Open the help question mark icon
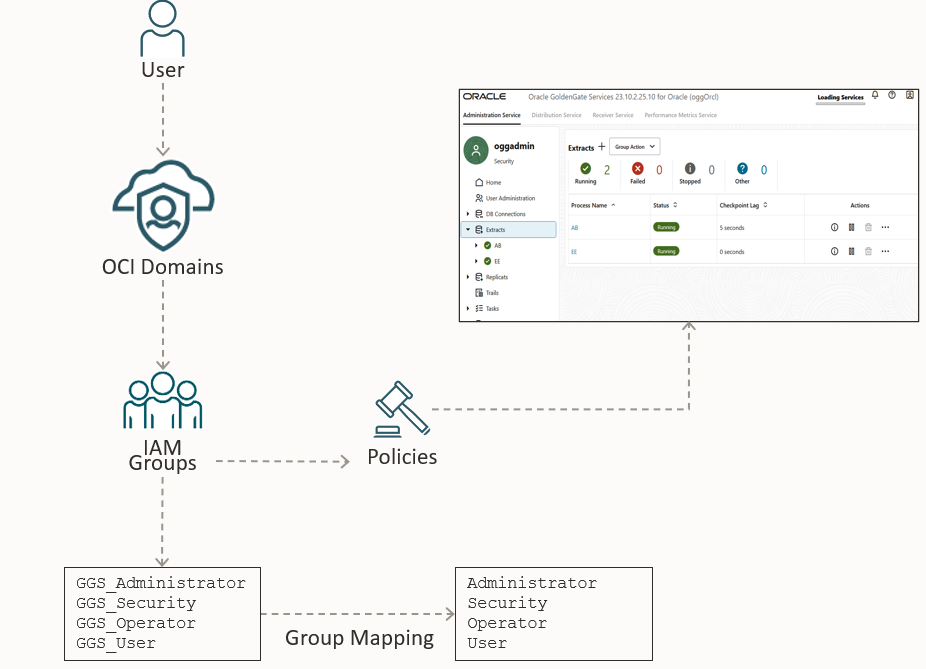This screenshot has height=669, width=926. tap(892, 95)
